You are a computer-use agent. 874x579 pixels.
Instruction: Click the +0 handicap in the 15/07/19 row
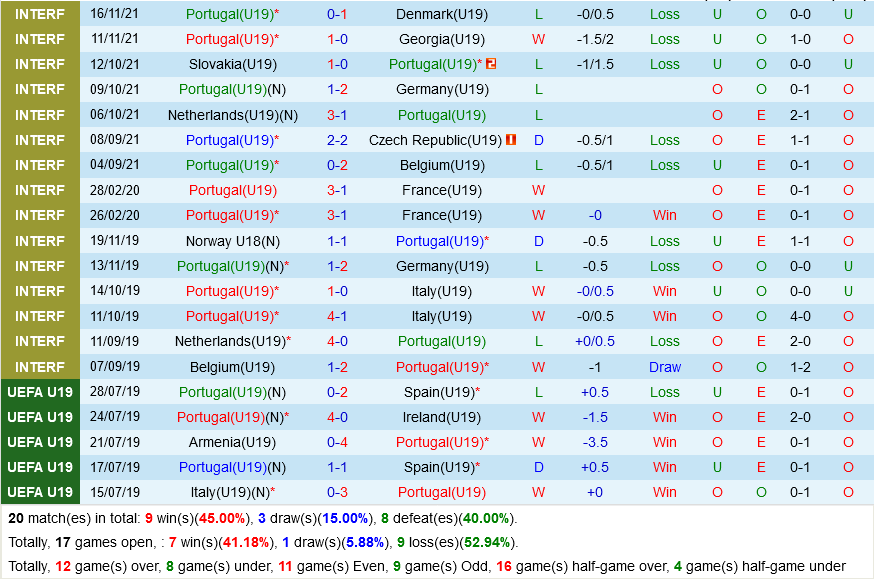[x=595, y=493]
